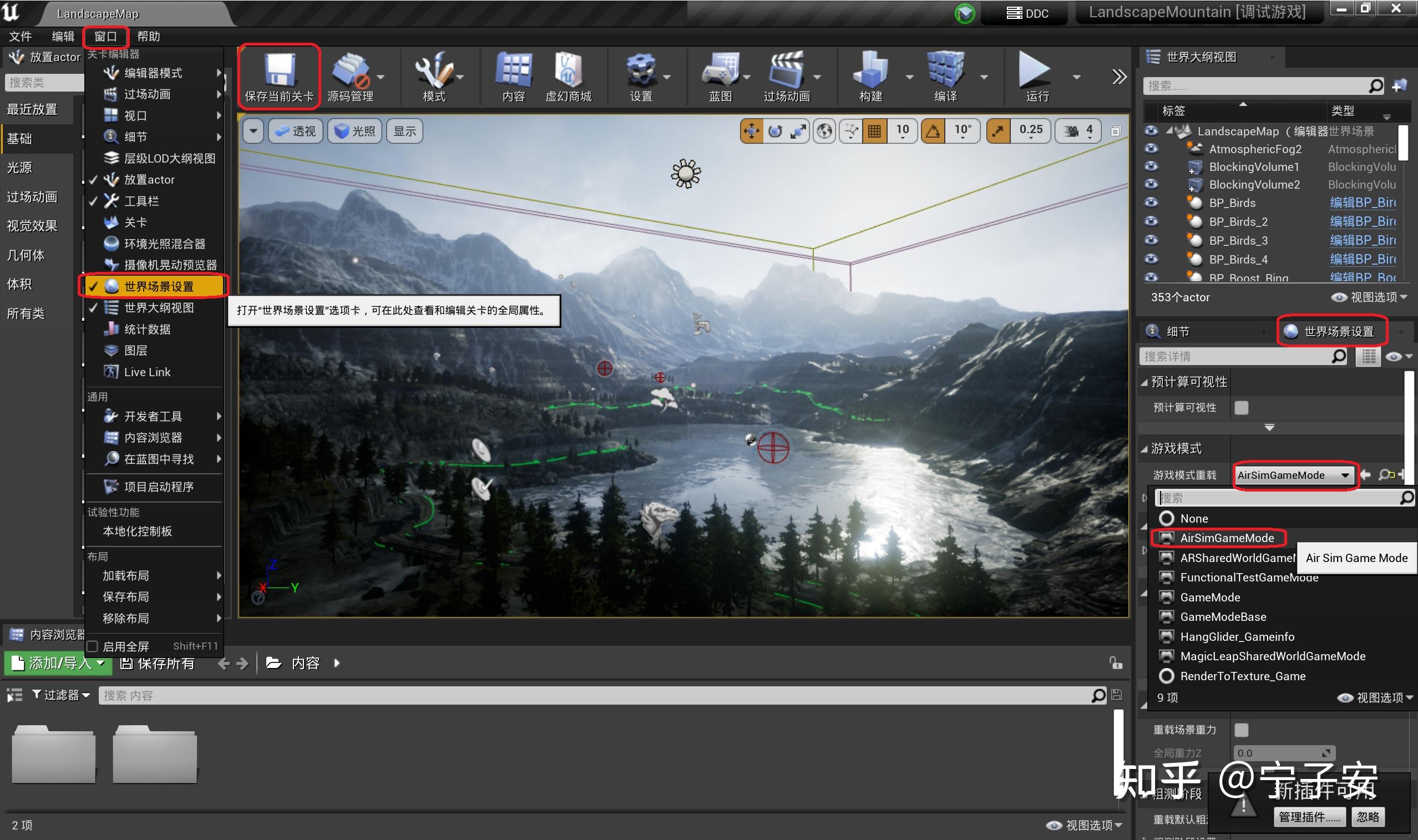Click the 管理插件 button
The width and height of the screenshot is (1418, 840).
tap(1309, 817)
